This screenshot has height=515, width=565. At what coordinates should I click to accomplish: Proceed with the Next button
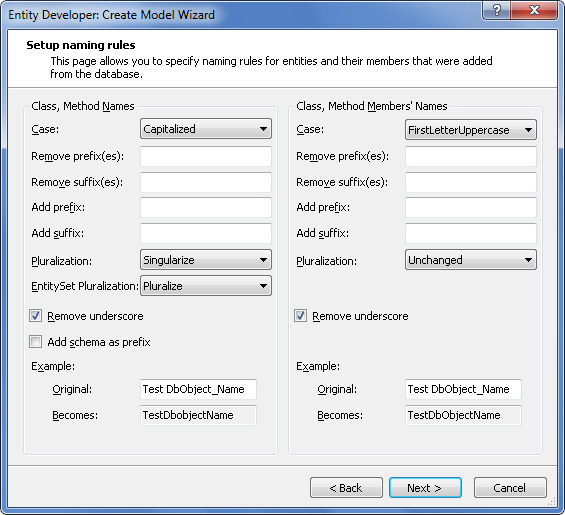425,488
